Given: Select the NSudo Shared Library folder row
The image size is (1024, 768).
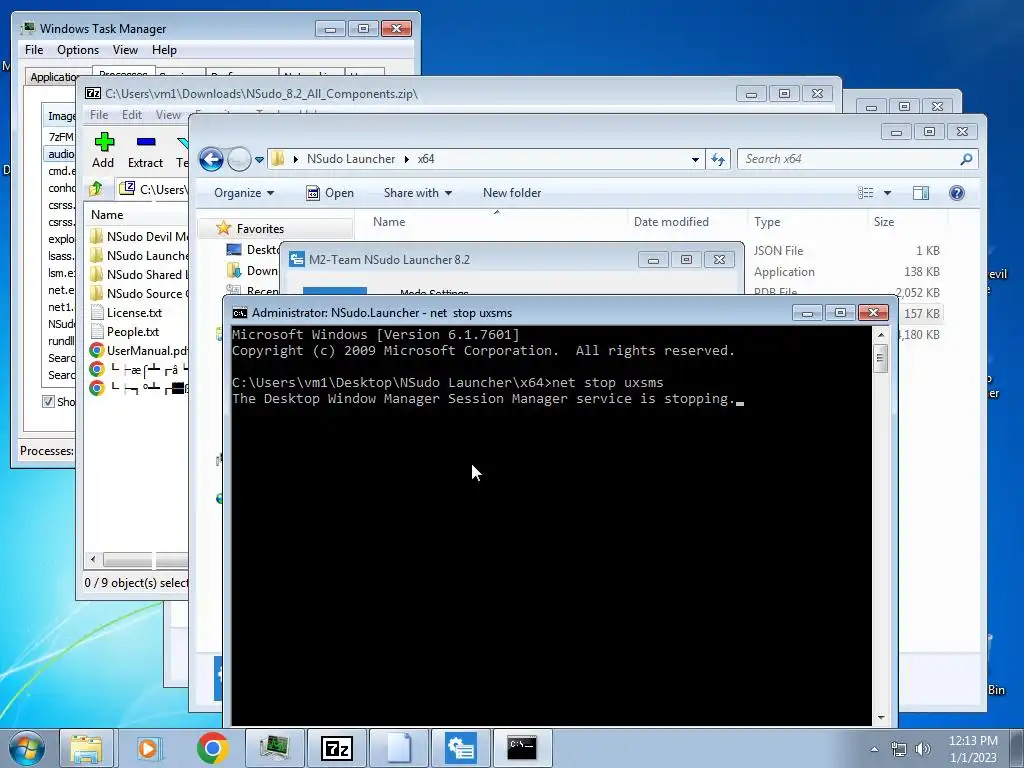Looking at the screenshot, I should pos(138,274).
